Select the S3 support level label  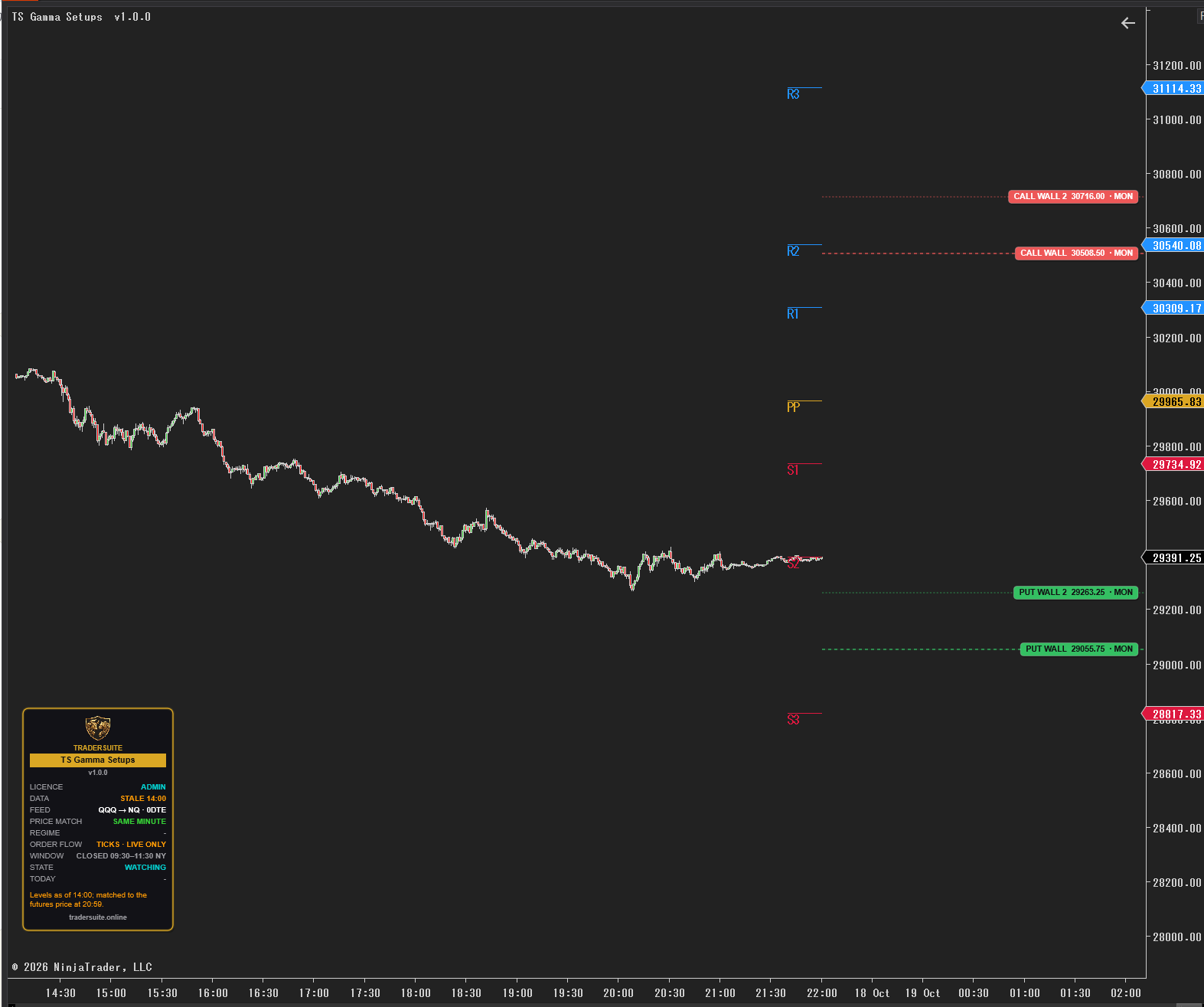(793, 720)
